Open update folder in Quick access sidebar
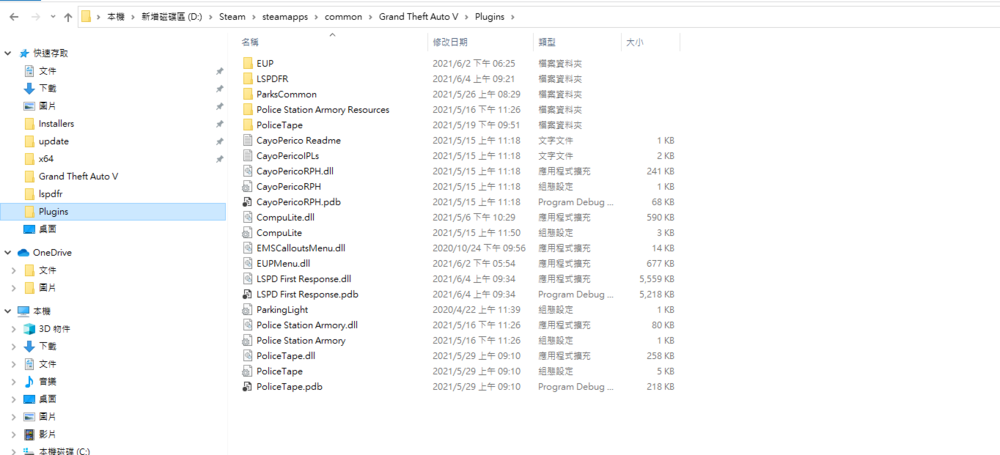This screenshot has height=455, width=1000. point(54,141)
